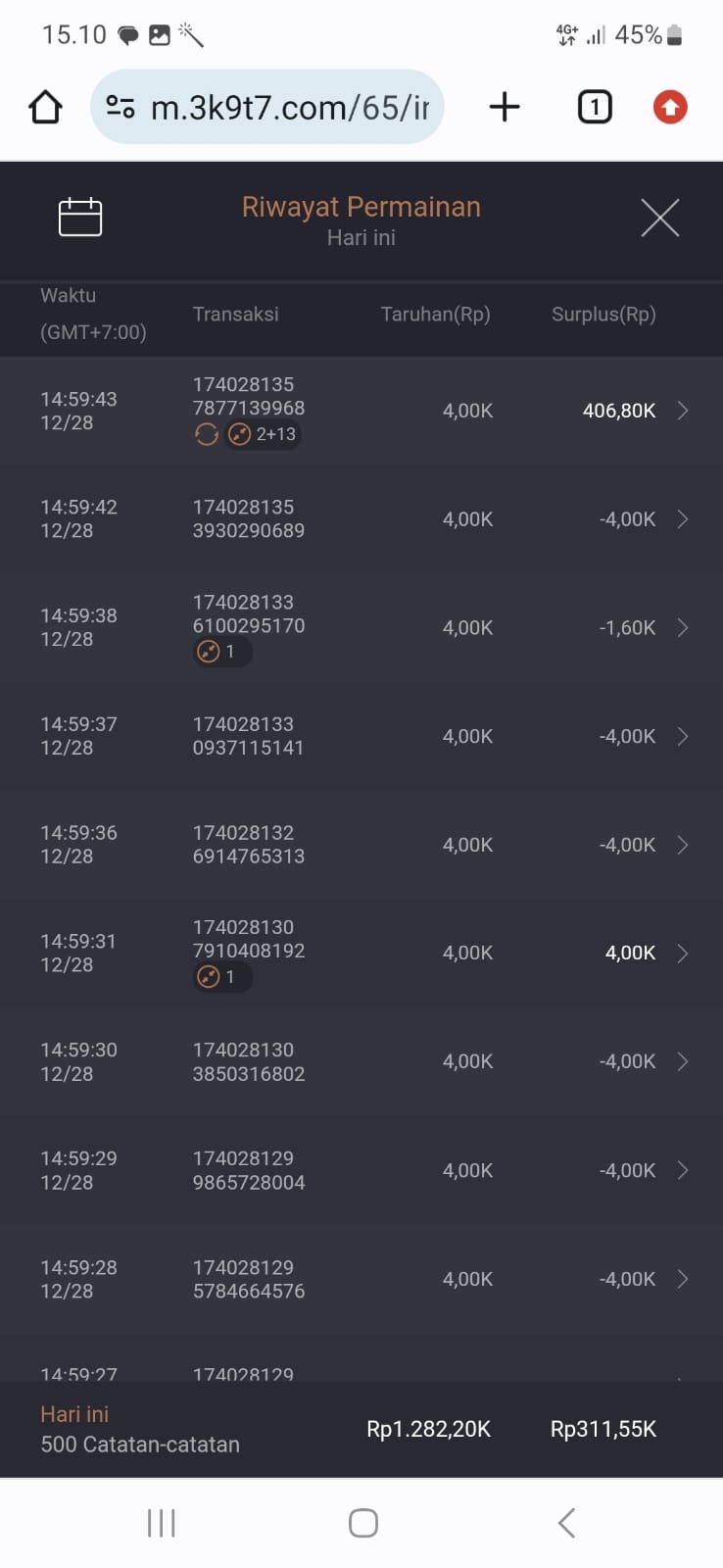Open the tab switcher showing 1 tab
Screen dimensions: 723x1568
tap(594, 107)
